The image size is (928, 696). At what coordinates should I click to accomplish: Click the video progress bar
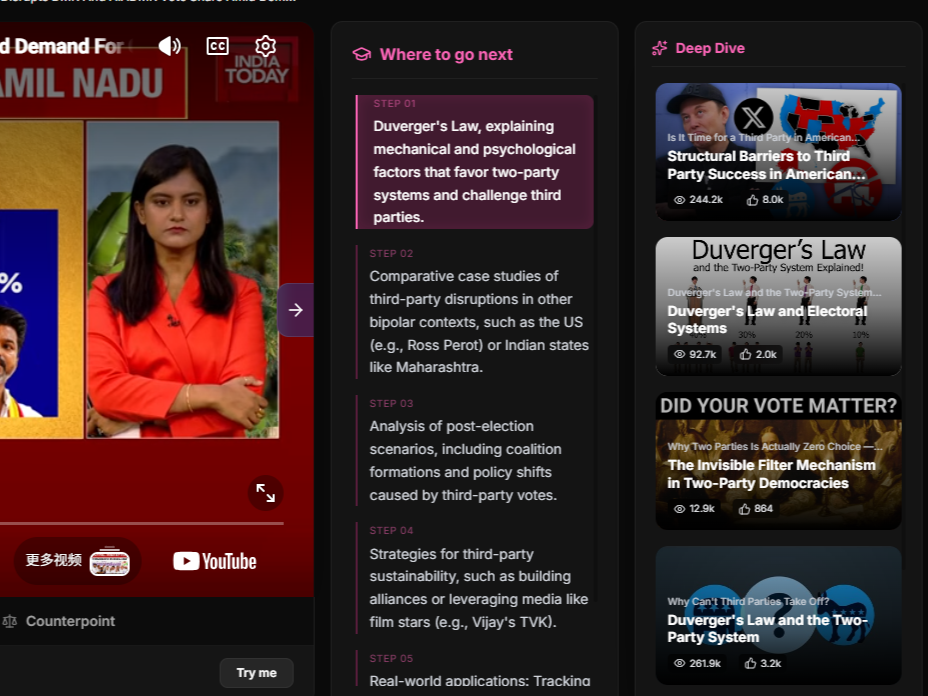(x=141, y=523)
